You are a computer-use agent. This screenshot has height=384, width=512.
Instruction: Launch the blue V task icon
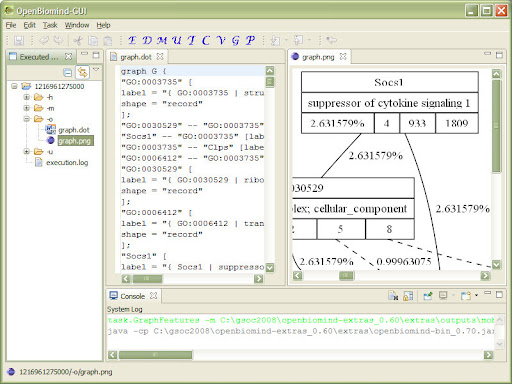[x=221, y=40]
